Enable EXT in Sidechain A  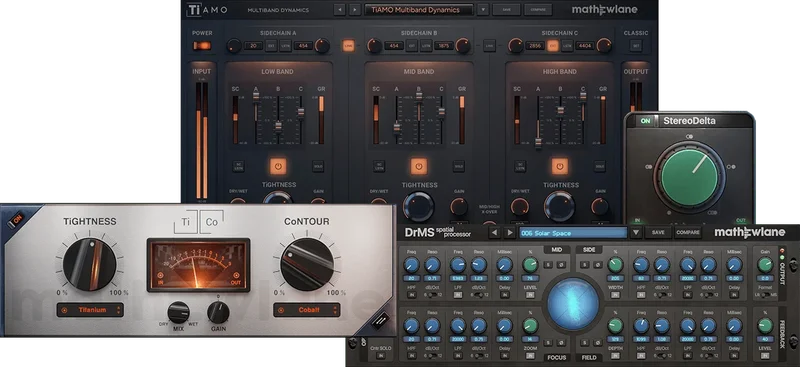271,46
